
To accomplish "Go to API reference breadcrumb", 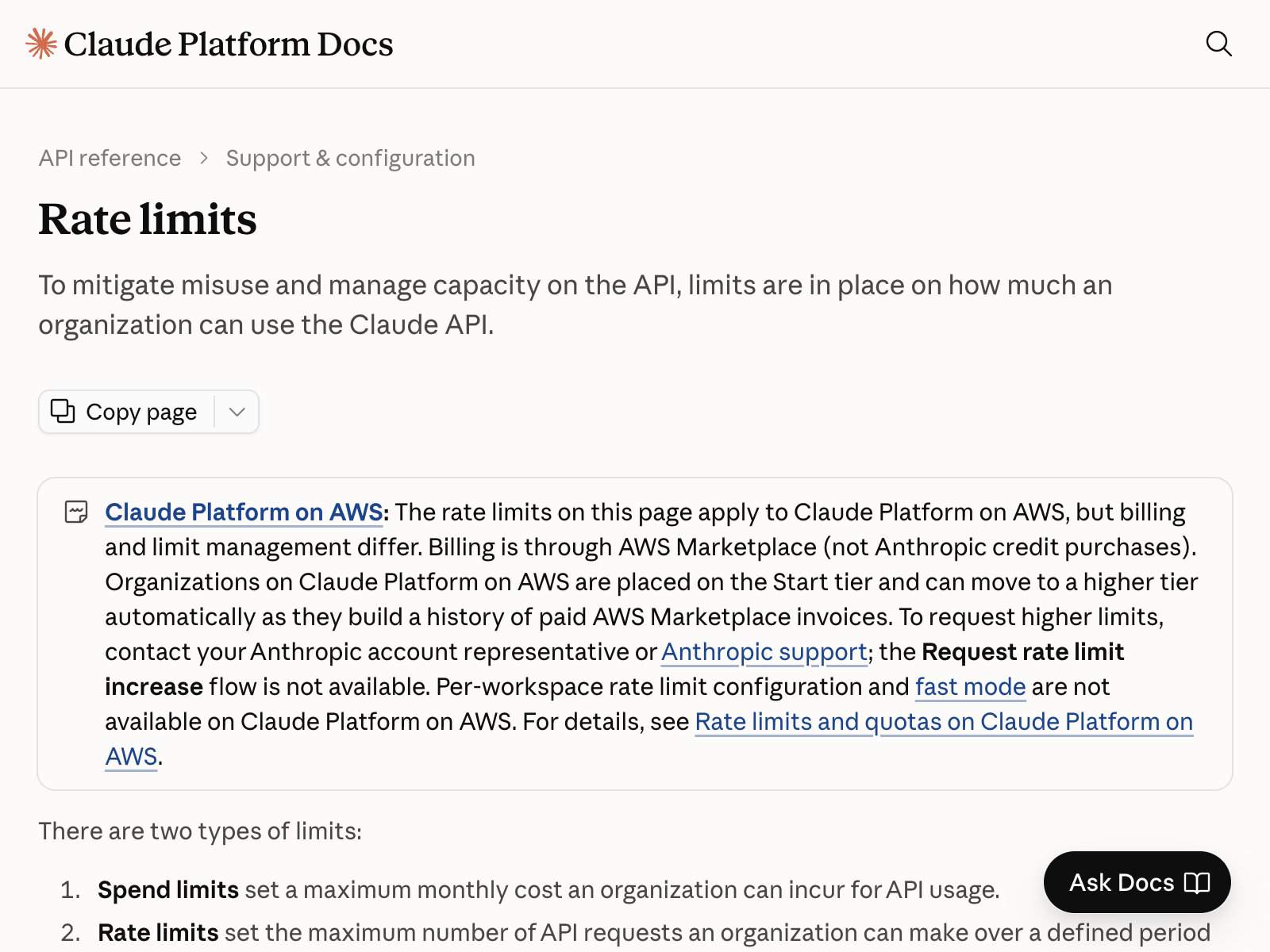I will pyautogui.click(x=110, y=158).
